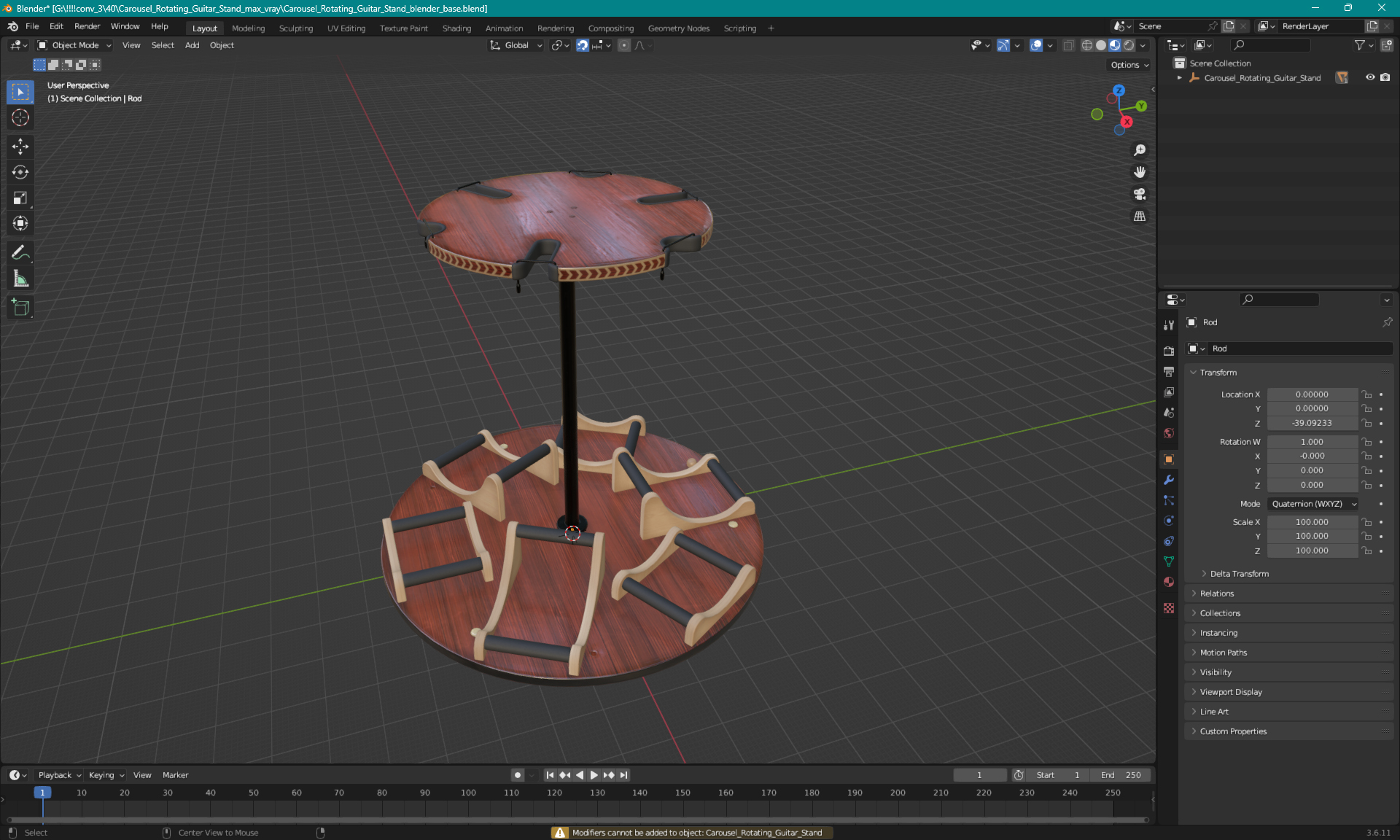The image size is (1400, 840).
Task: Toggle camera view with camera icon
Action: pyautogui.click(x=1140, y=194)
